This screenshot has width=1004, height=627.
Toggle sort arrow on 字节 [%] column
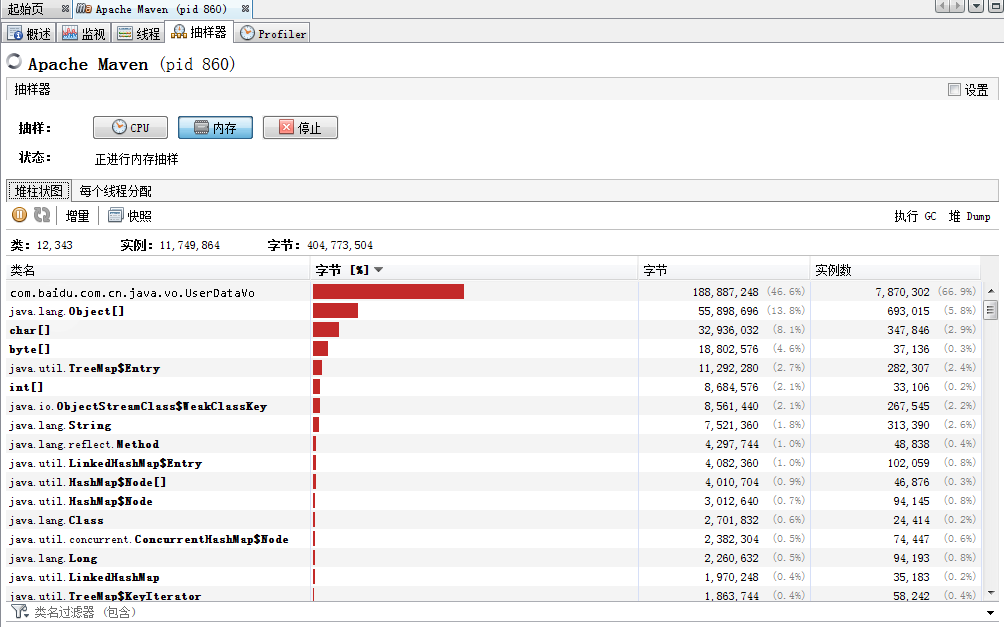click(378, 270)
